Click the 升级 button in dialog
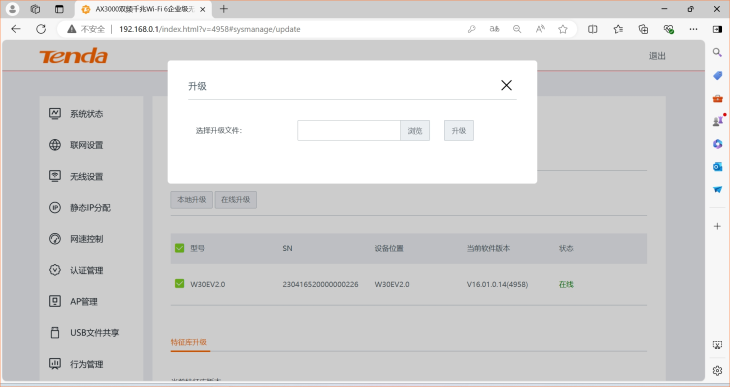This screenshot has width=730, height=387. 459,130
